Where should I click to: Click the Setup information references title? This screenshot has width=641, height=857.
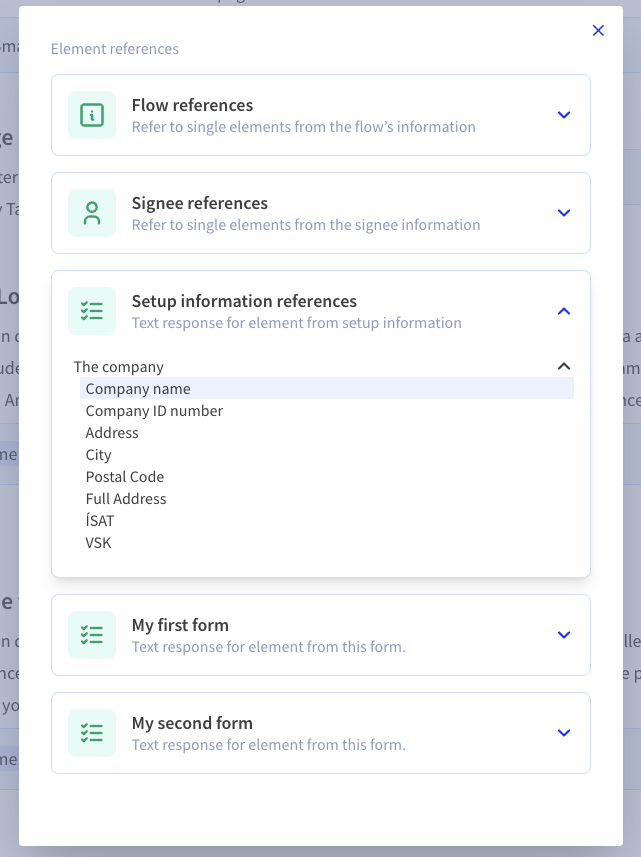[244, 301]
